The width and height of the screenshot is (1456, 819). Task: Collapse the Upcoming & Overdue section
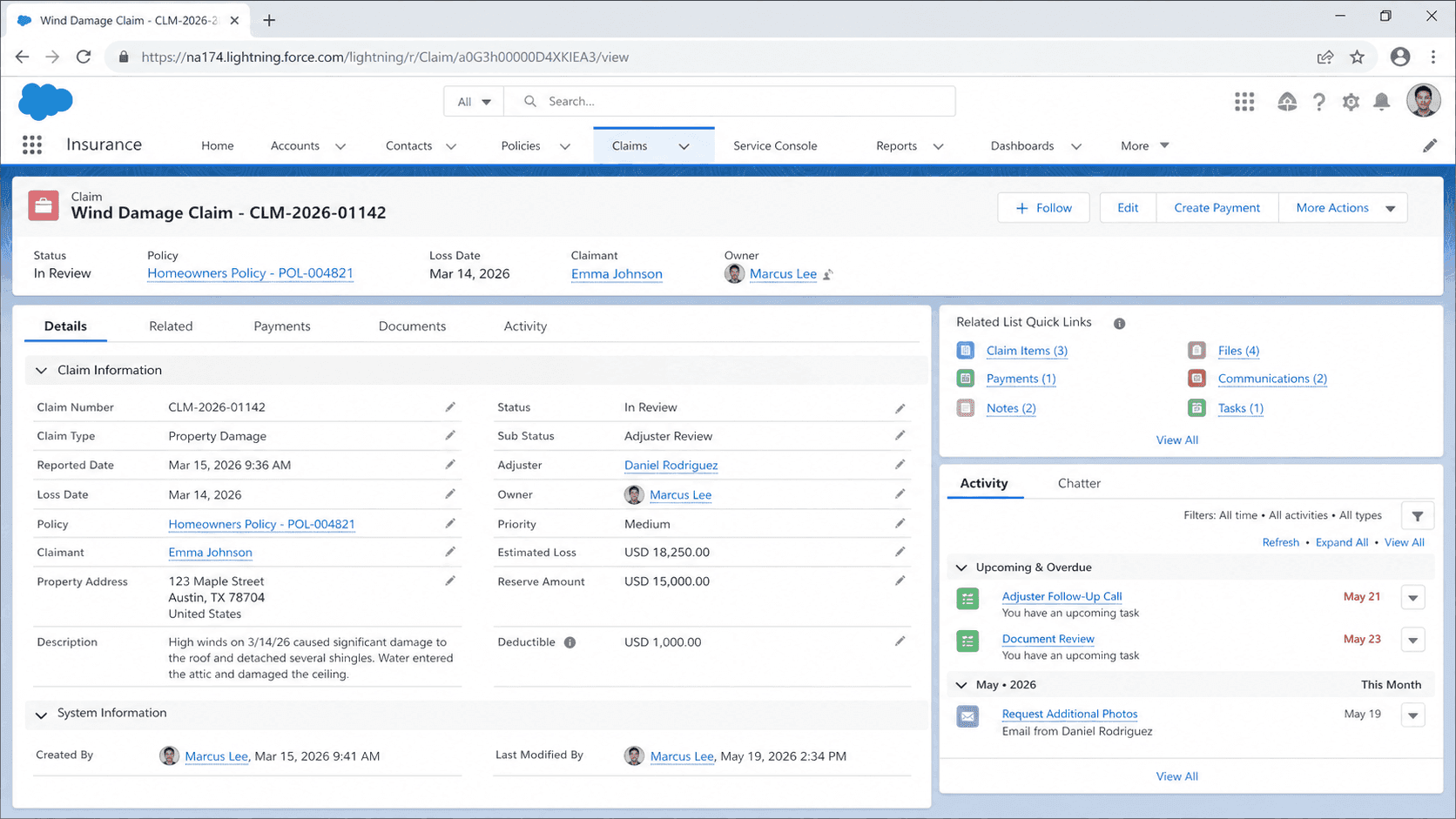961,567
